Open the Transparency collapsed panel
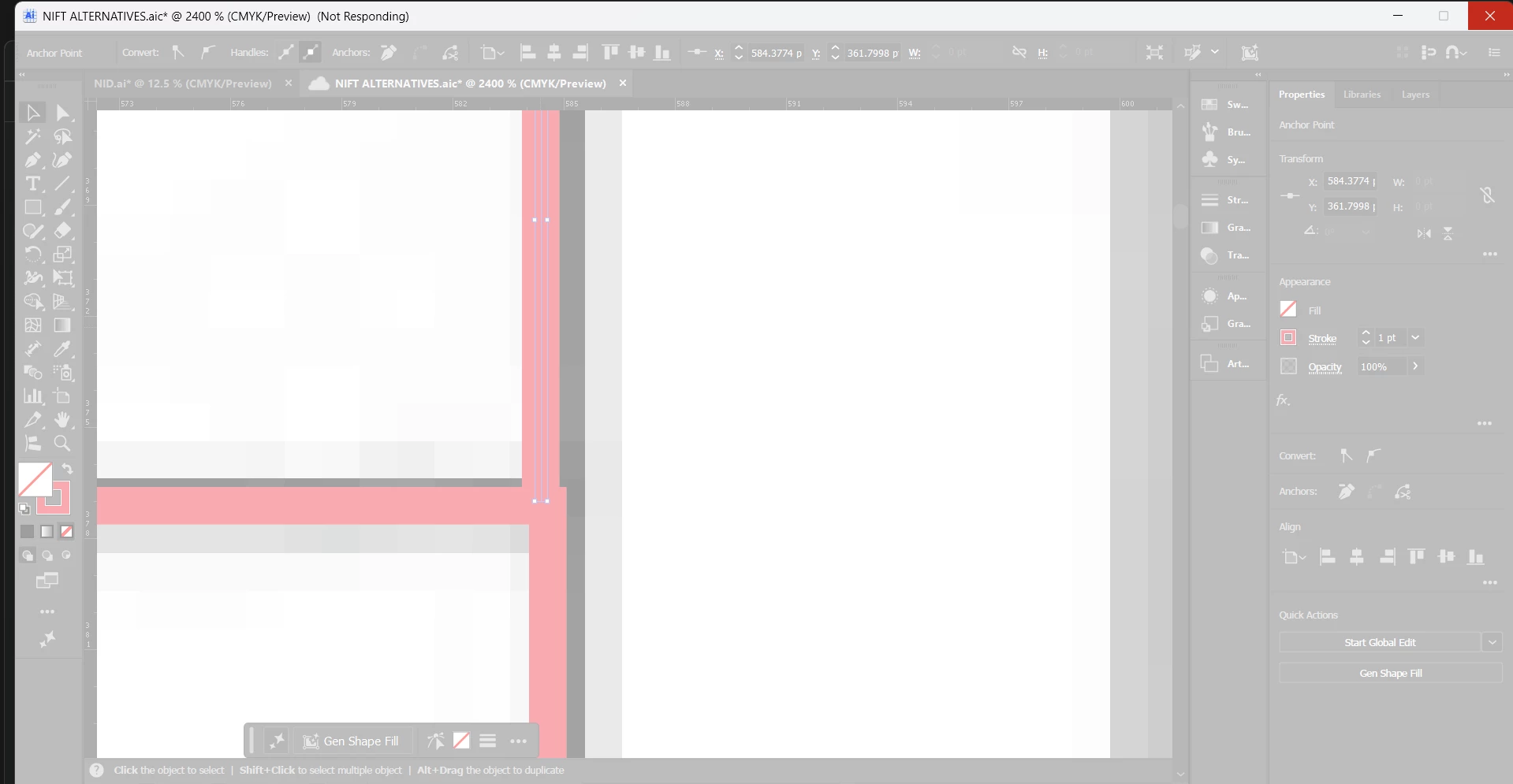Screen dimensions: 1513x784 pyautogui.click(x=1226, y=255)
